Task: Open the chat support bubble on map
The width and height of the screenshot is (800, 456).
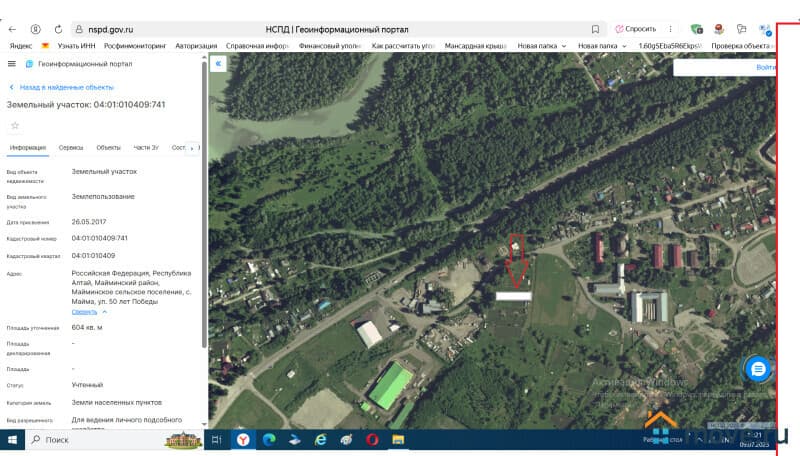Action: [758, 369]
